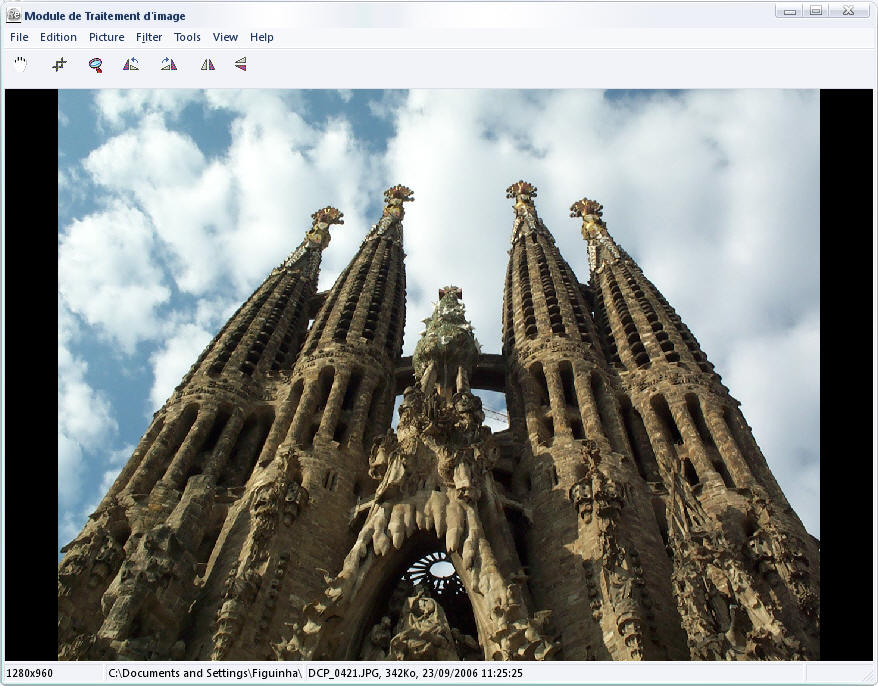Open the Help menu
This screenshot has height=686, width=878.
(x=261, y=37)
